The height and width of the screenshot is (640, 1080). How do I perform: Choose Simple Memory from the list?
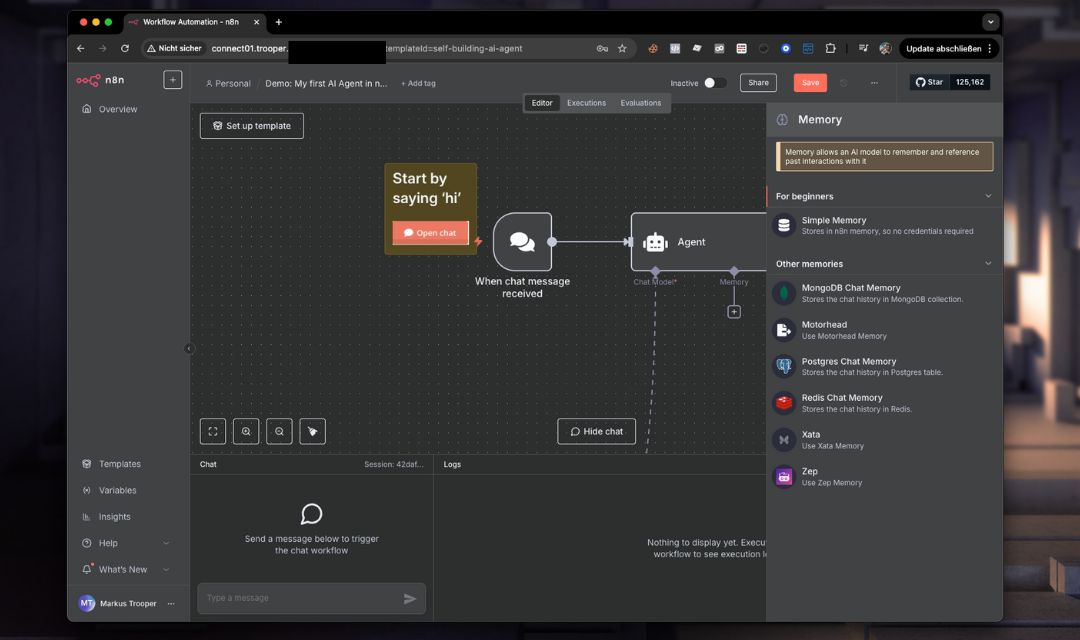click(x=884, y=225)
